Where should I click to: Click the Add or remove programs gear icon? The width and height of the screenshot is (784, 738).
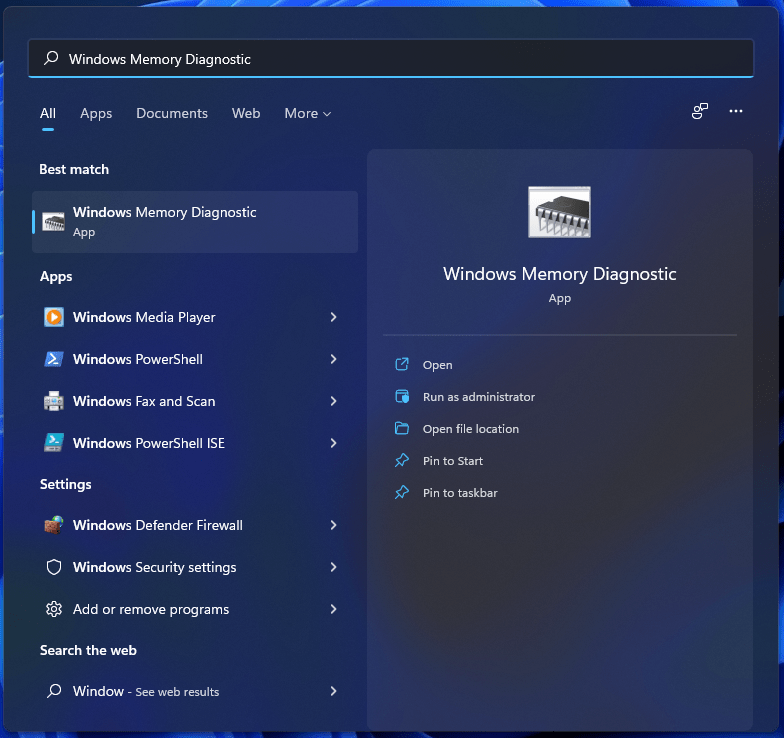pos(54,609)
